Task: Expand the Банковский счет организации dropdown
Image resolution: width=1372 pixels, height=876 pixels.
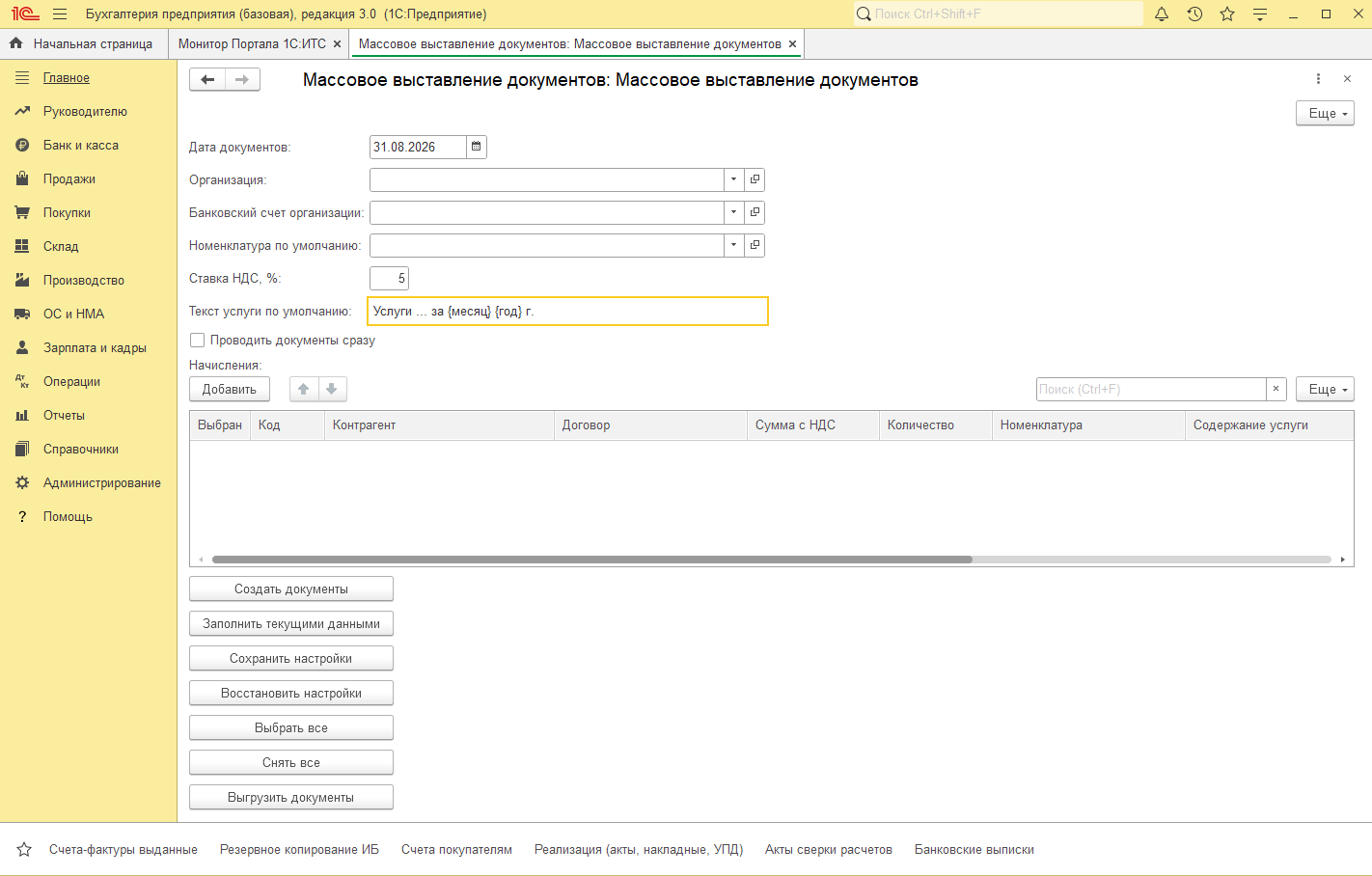Action: (x=733, y=212)
